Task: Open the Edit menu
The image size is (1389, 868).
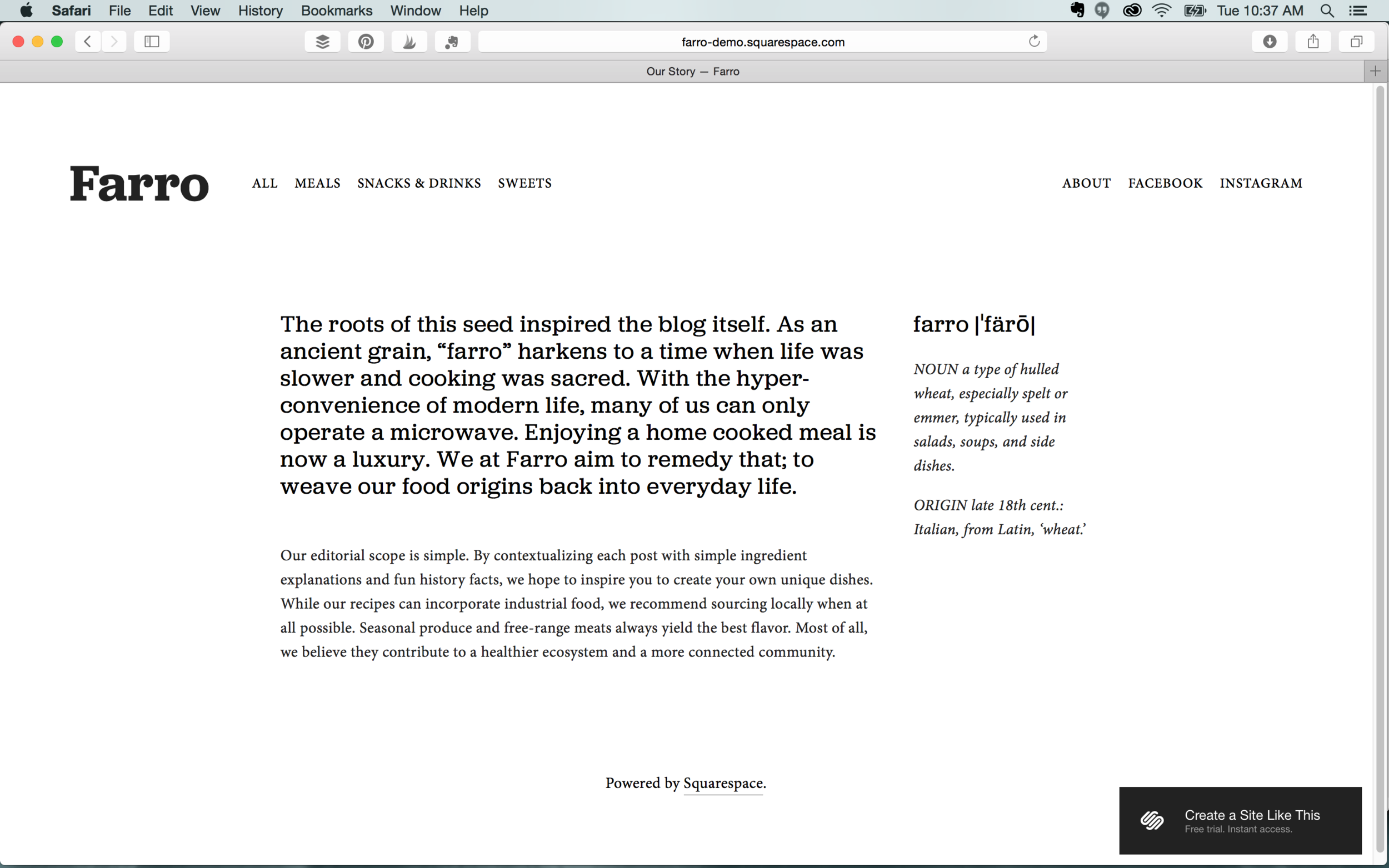Action: point(160,11)
